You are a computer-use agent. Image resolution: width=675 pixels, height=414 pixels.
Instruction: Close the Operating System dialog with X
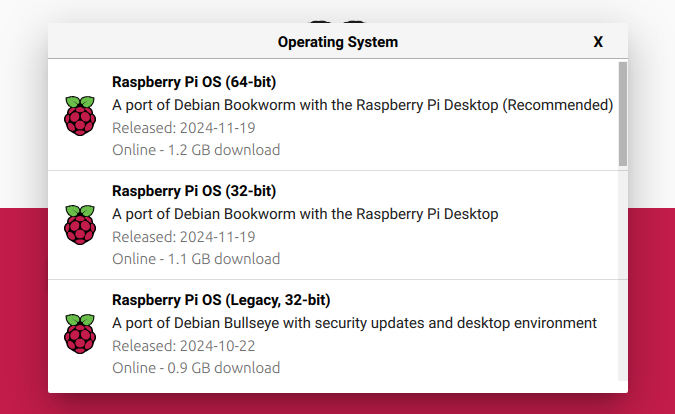(598, 42)
